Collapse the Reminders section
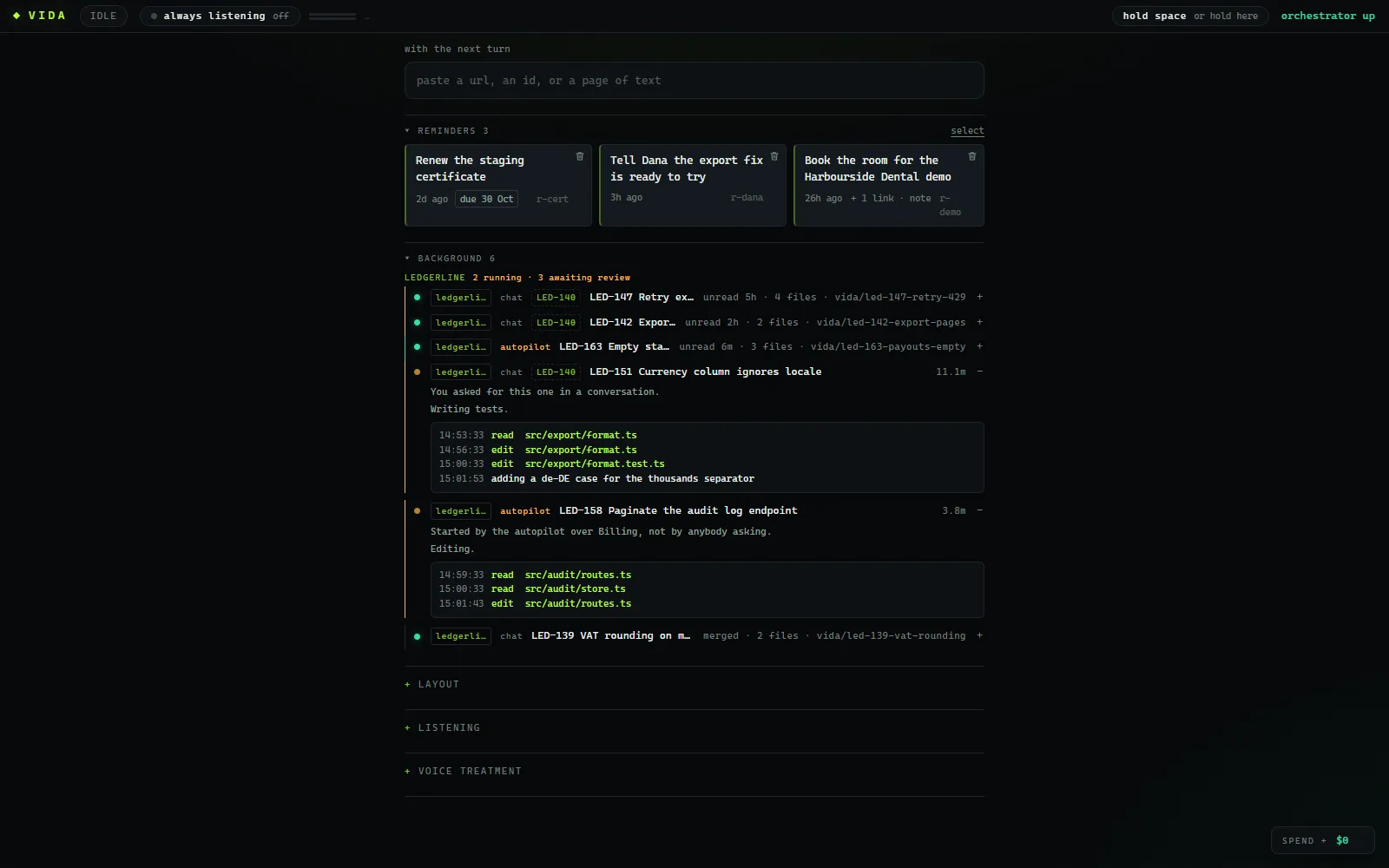Image resolution: width=1389 pixels, height=868 pixels. point(446,131)
